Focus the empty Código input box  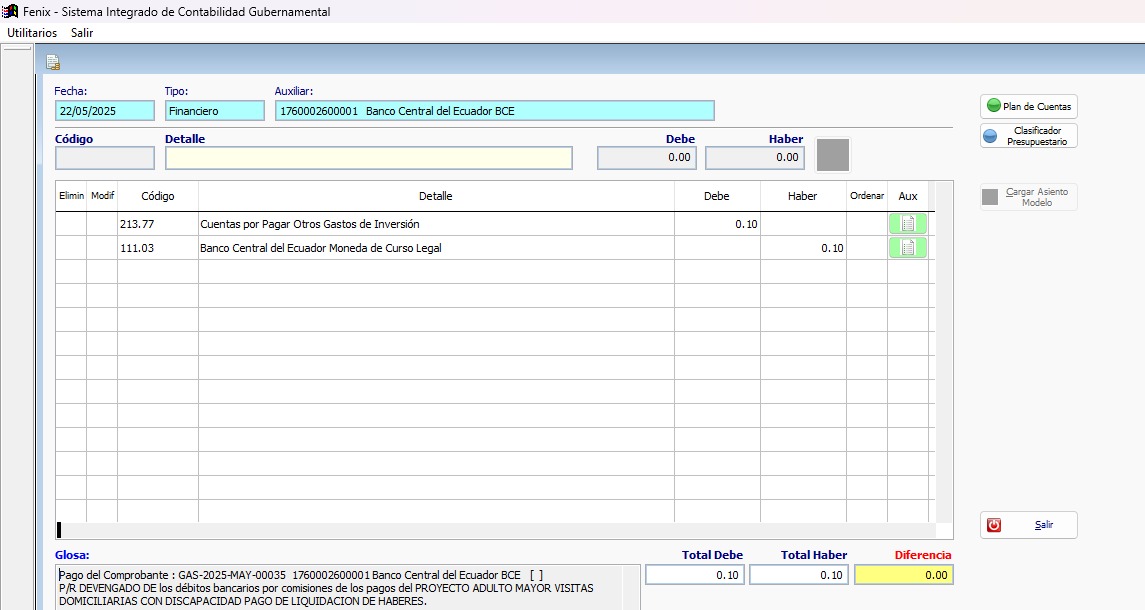tap(105, 158)
